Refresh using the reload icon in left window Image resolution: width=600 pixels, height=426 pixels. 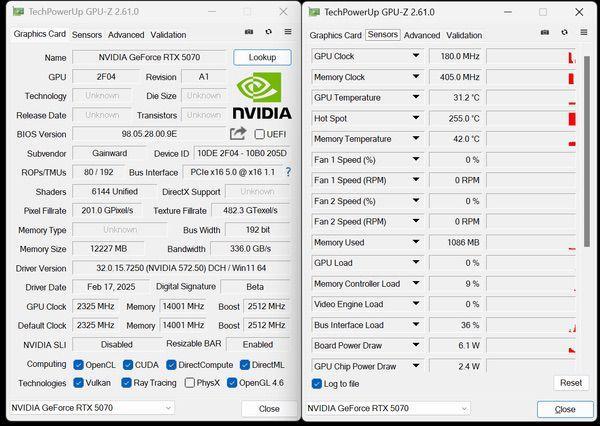click(269, 32)
